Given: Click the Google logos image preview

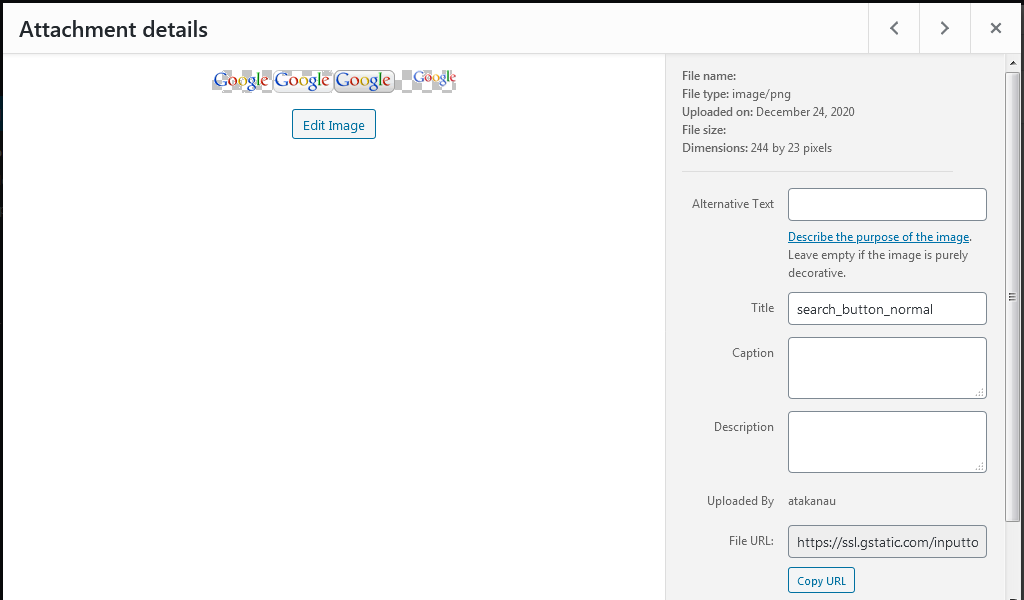Looking at the screenshot, I should (x=334, y=80).
